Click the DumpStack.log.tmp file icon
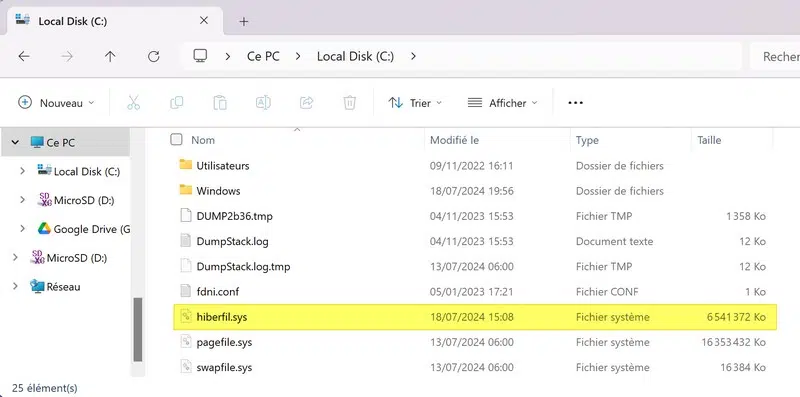The image size is (800, 397). click(x=186, y=266)
